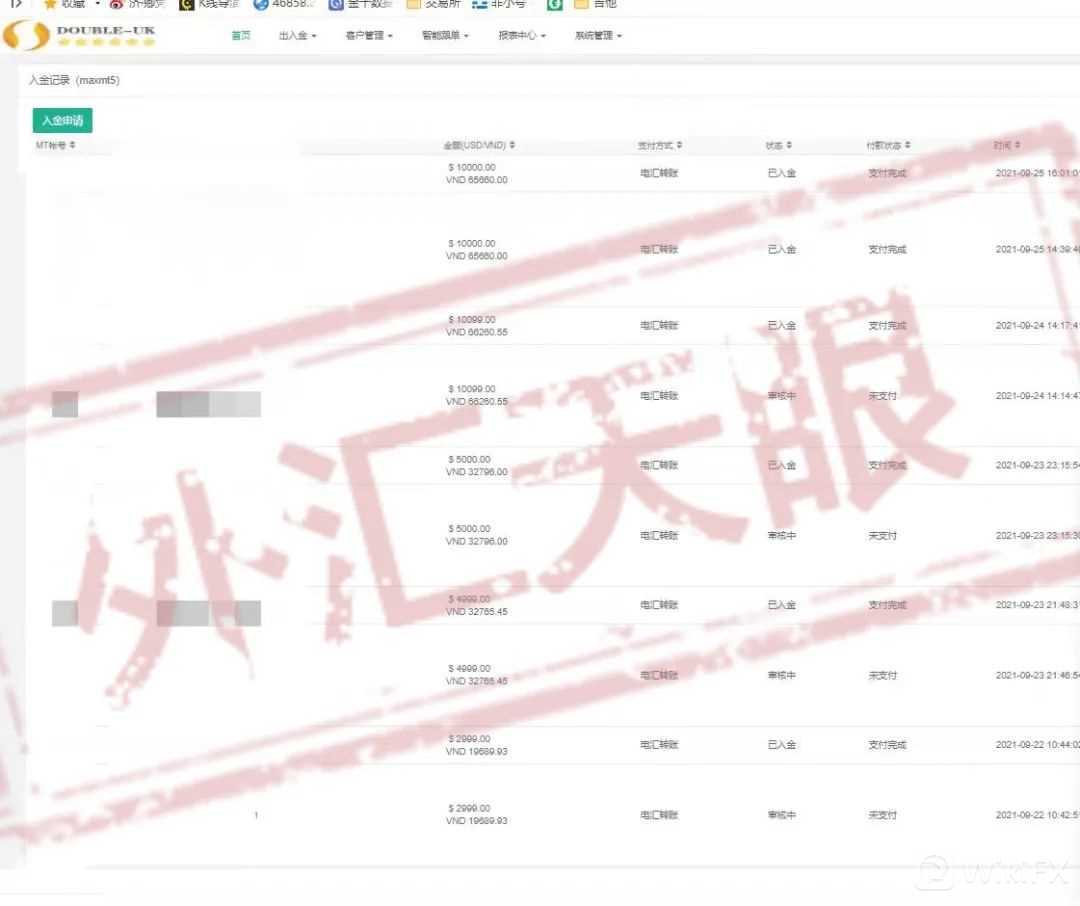This screenshot has width=1080, height=906.
Task: Sort by 时间 column
Action: tap(1007, 145)
